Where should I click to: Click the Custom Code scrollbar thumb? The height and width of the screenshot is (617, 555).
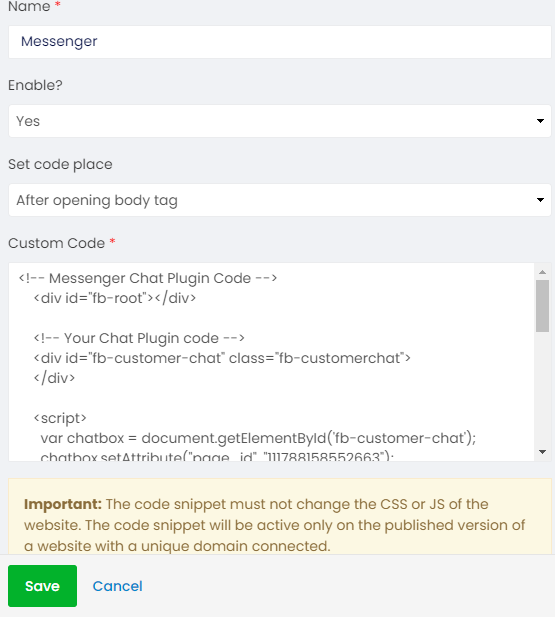click(x=542, y=306)
